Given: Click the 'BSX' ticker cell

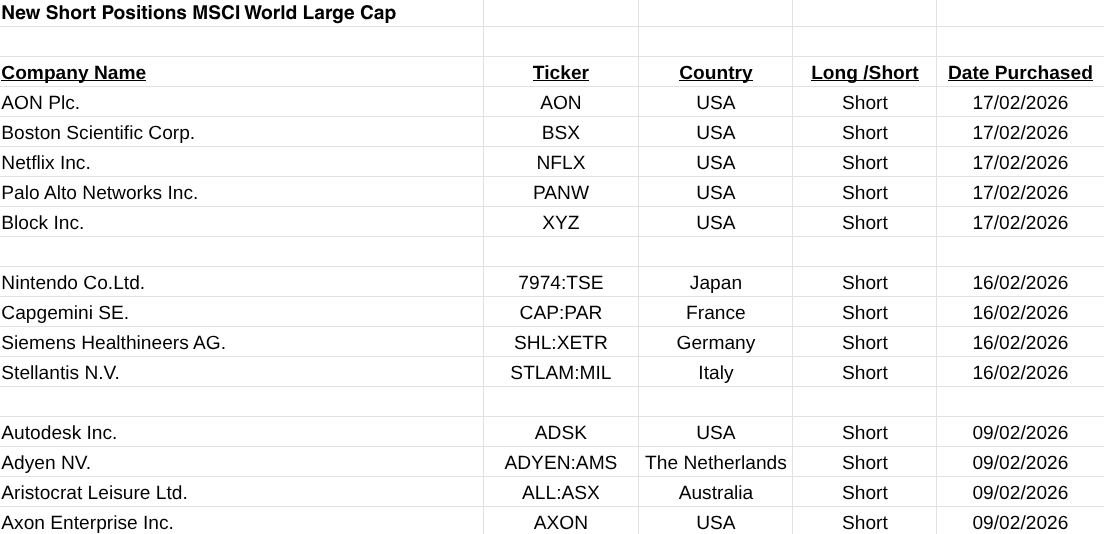Looking at the screenshot, I should [x=560, y=133].
